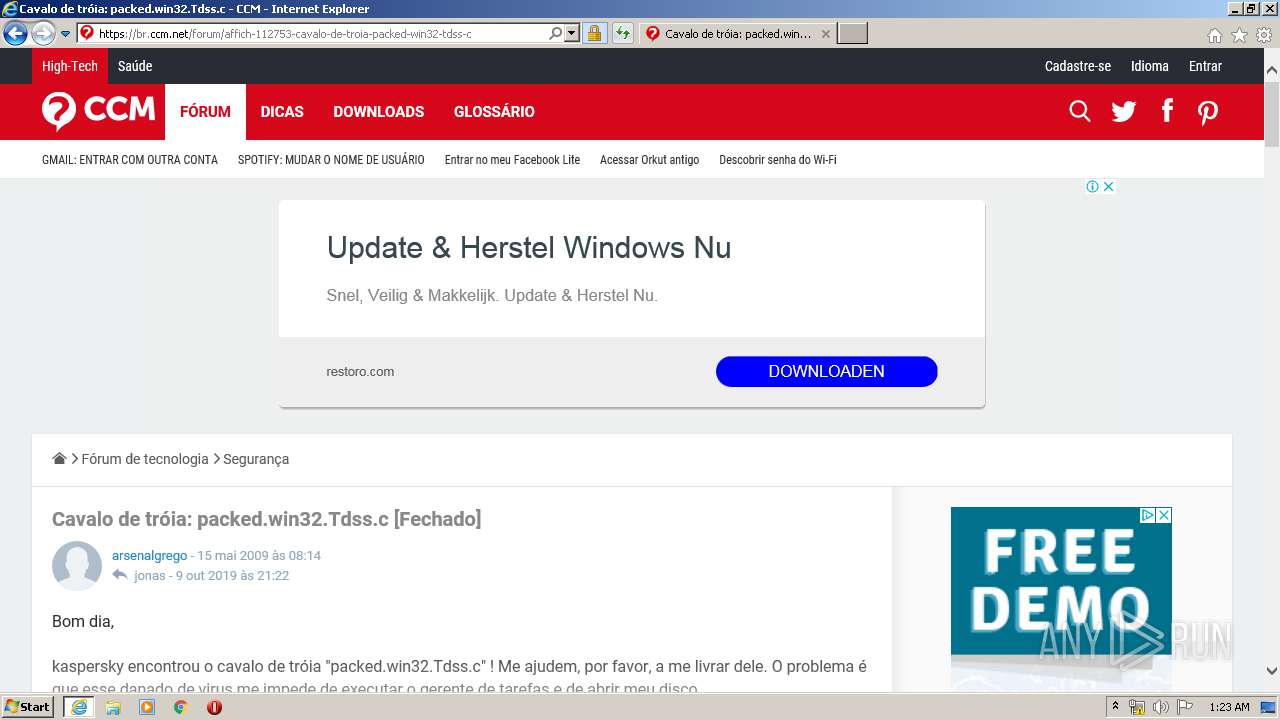Open 'GMAIL: ENTRAR COM OUTRA CONTA' link

click(x=130, y=160)
